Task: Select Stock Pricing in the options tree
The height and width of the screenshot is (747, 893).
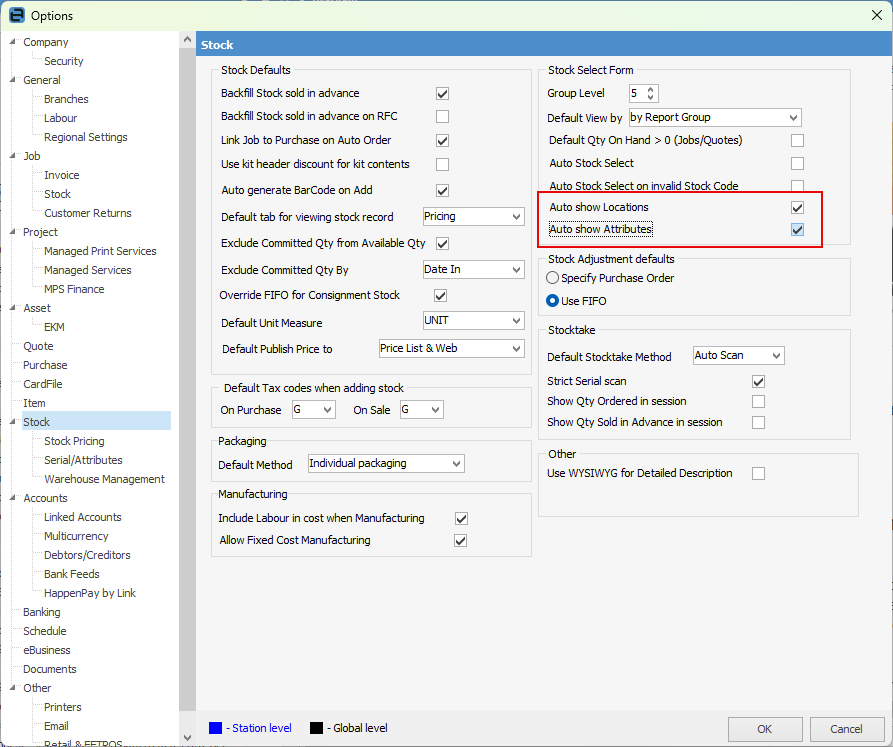Action: pos(75,441)
